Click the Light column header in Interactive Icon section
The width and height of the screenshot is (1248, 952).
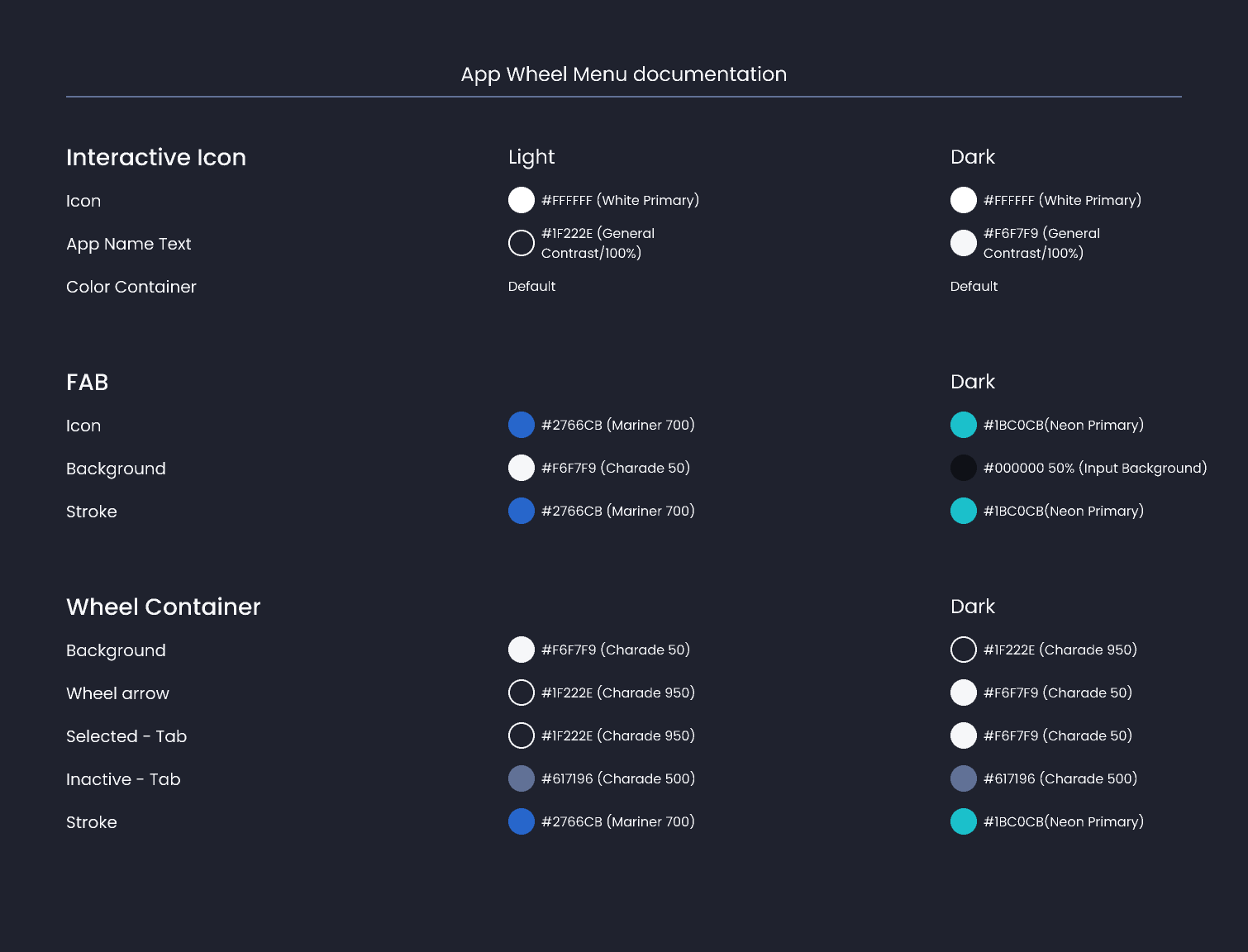coord(531,157)
